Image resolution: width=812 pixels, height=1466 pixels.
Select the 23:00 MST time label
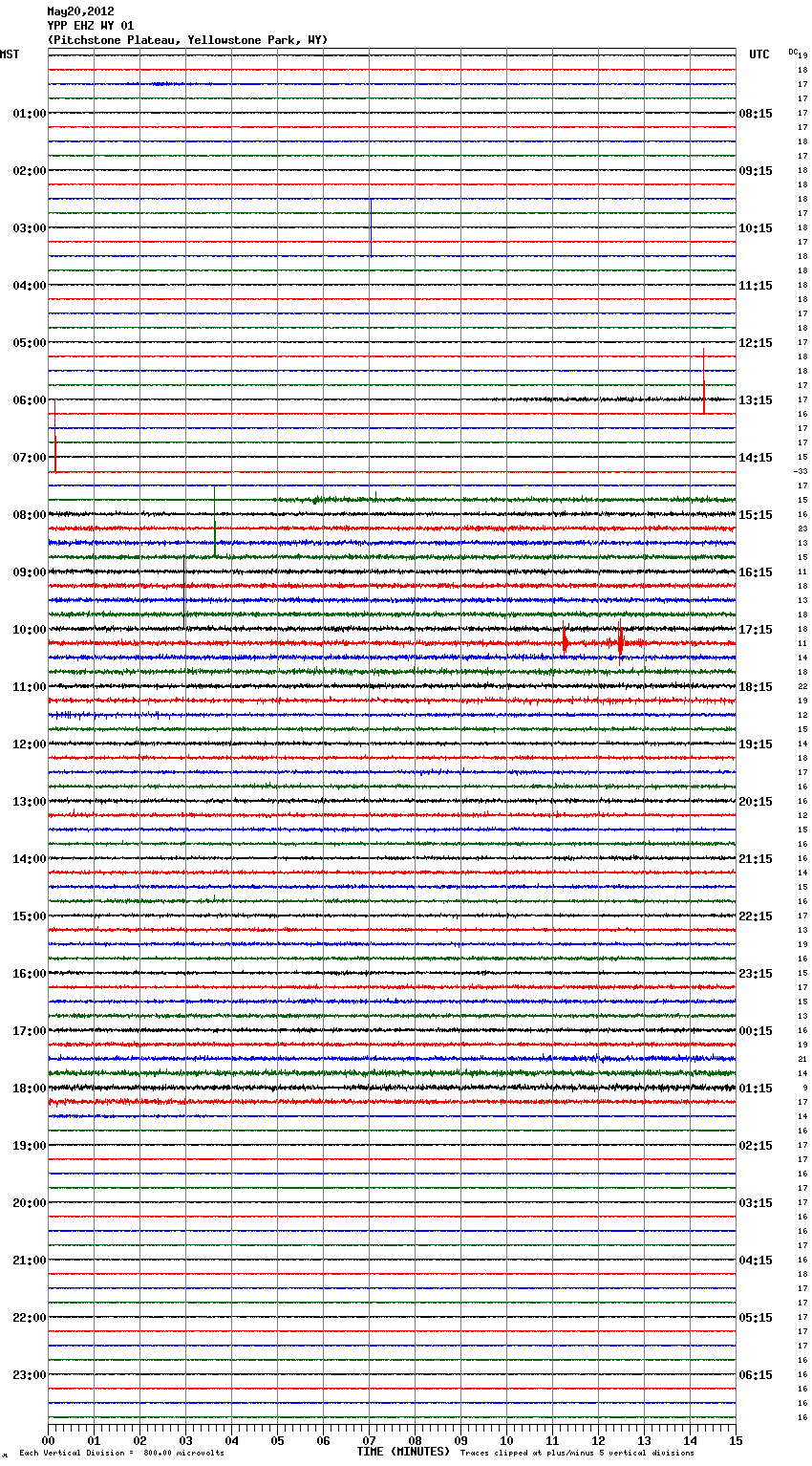30,1375
